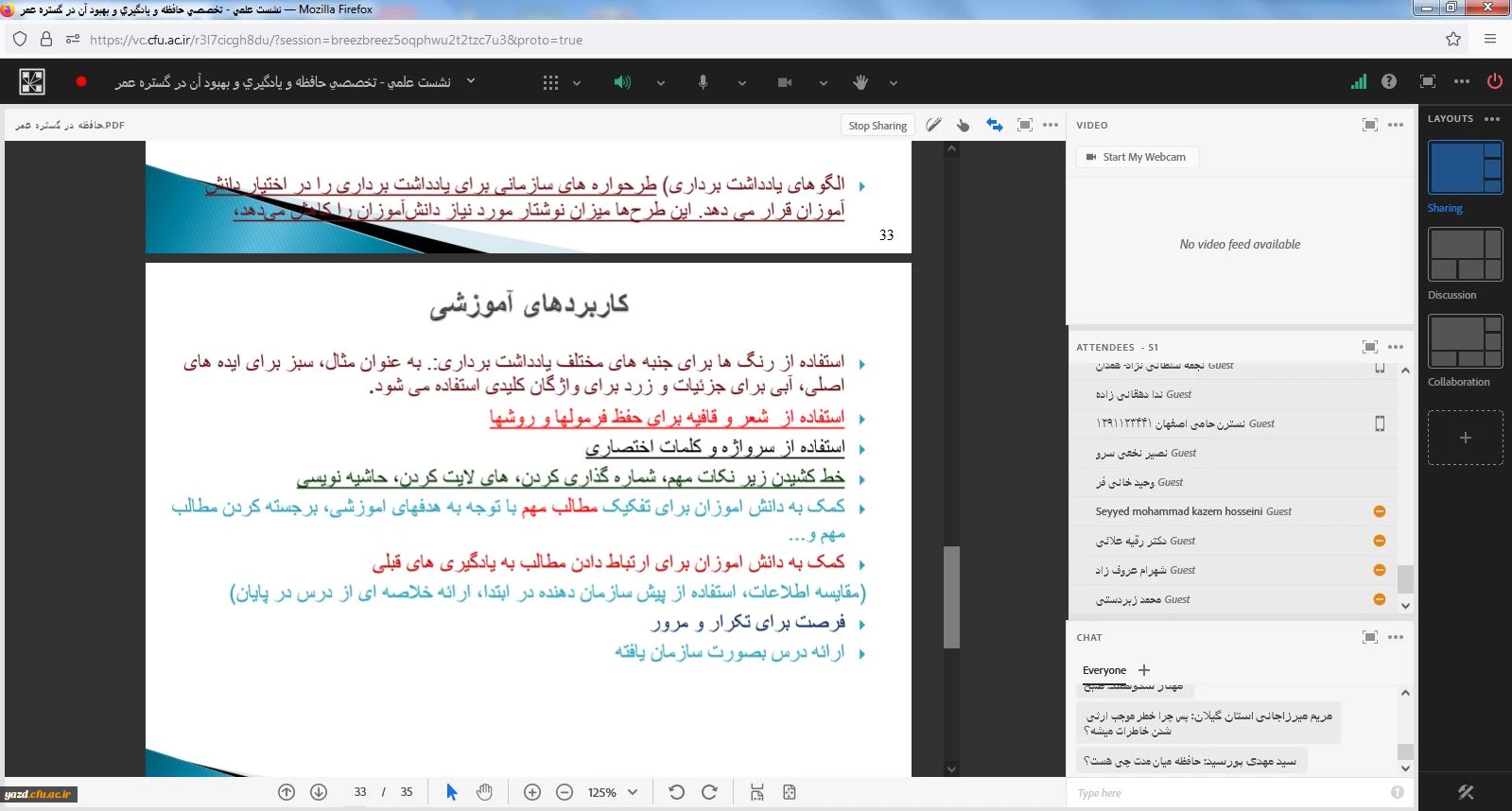The width and height of the screenshot is (1512, 811).
Task: Click the raise hand icon
Action: coord(860,82)
